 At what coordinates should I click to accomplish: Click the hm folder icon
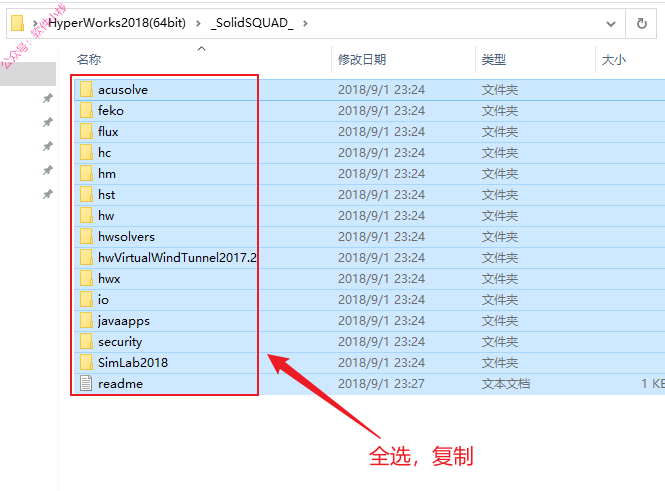[x=87, y=173]
